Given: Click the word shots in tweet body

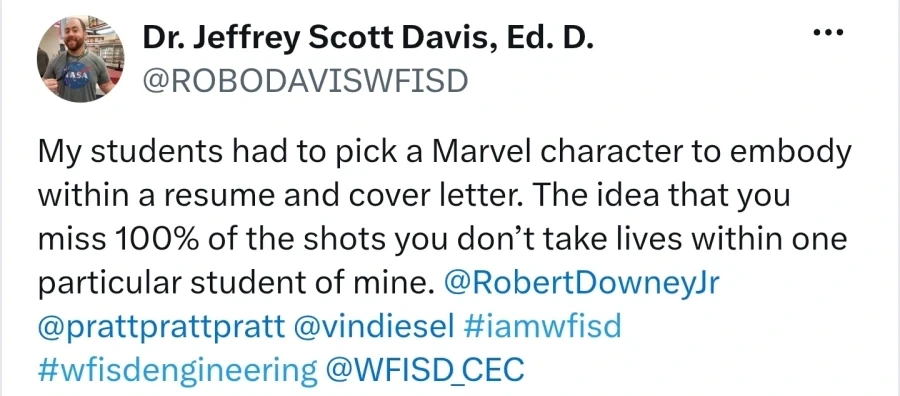Looking at the screenshot, I should [348, 239].
